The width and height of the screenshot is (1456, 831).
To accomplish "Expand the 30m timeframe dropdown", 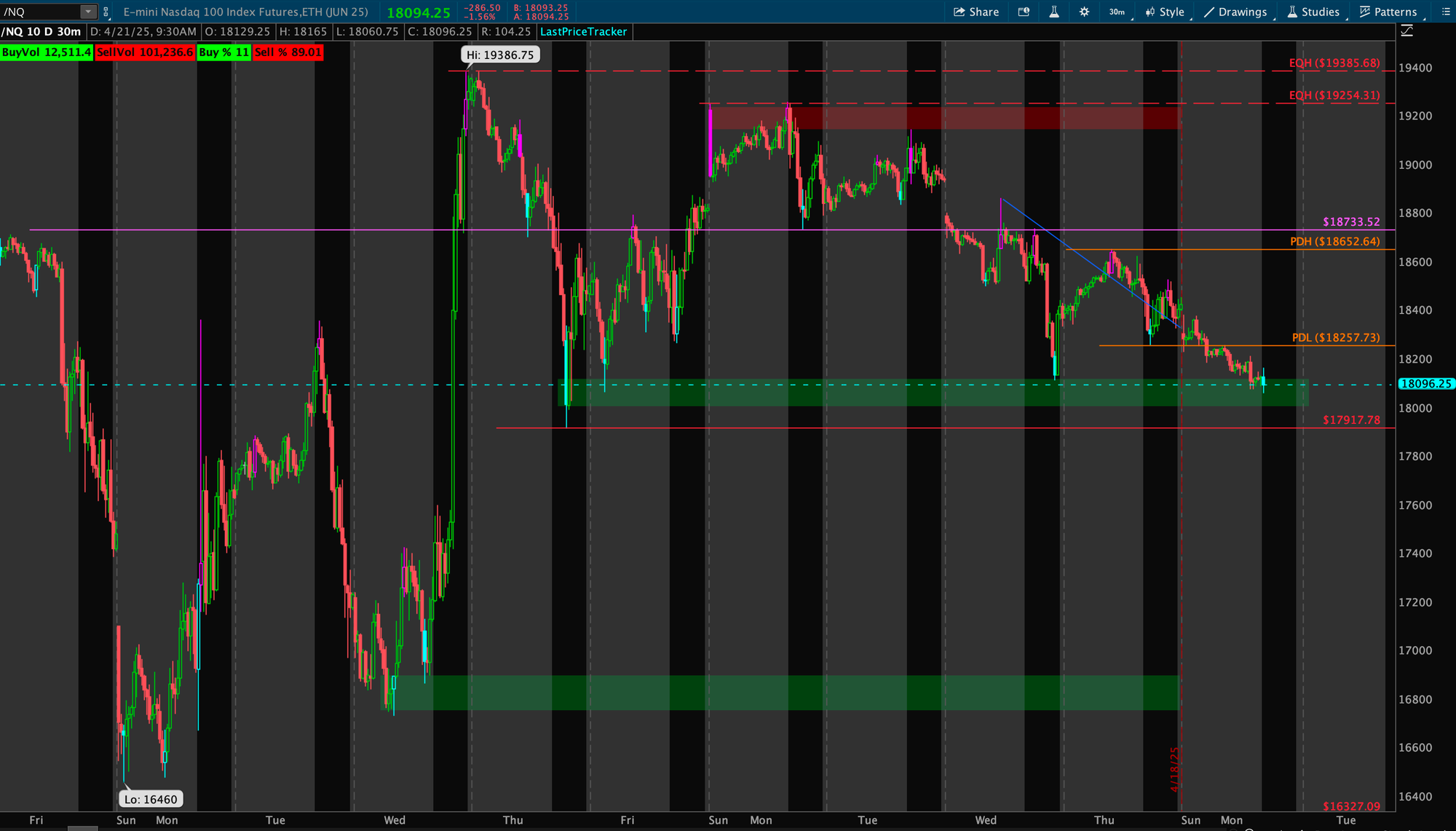I will point(1117,12).
